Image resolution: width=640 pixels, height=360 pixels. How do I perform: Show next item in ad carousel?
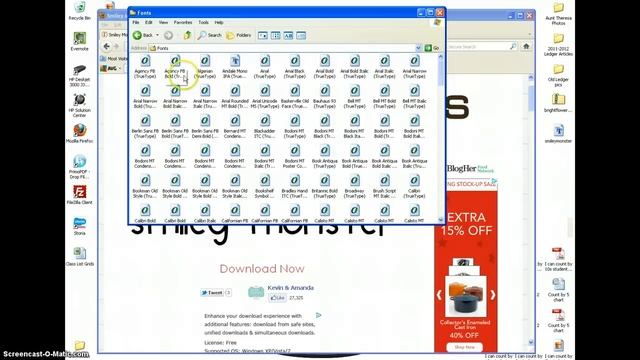coord(492,295)
